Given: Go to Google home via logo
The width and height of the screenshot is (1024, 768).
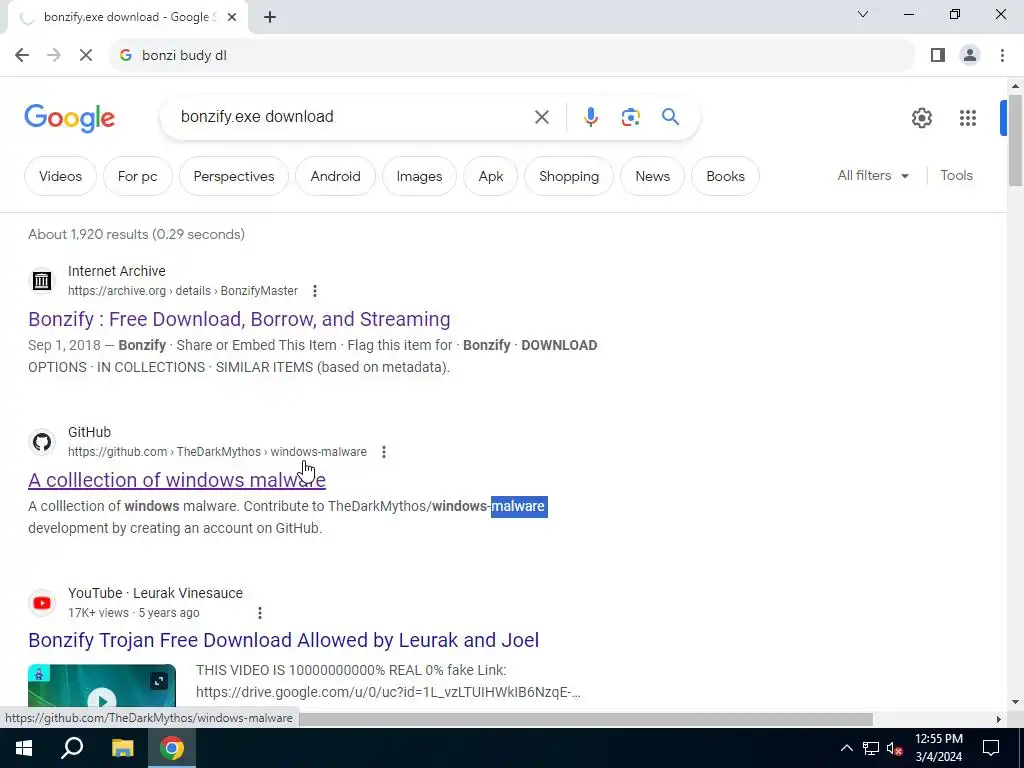Looking at the screenshot, I should click(69, 118).
